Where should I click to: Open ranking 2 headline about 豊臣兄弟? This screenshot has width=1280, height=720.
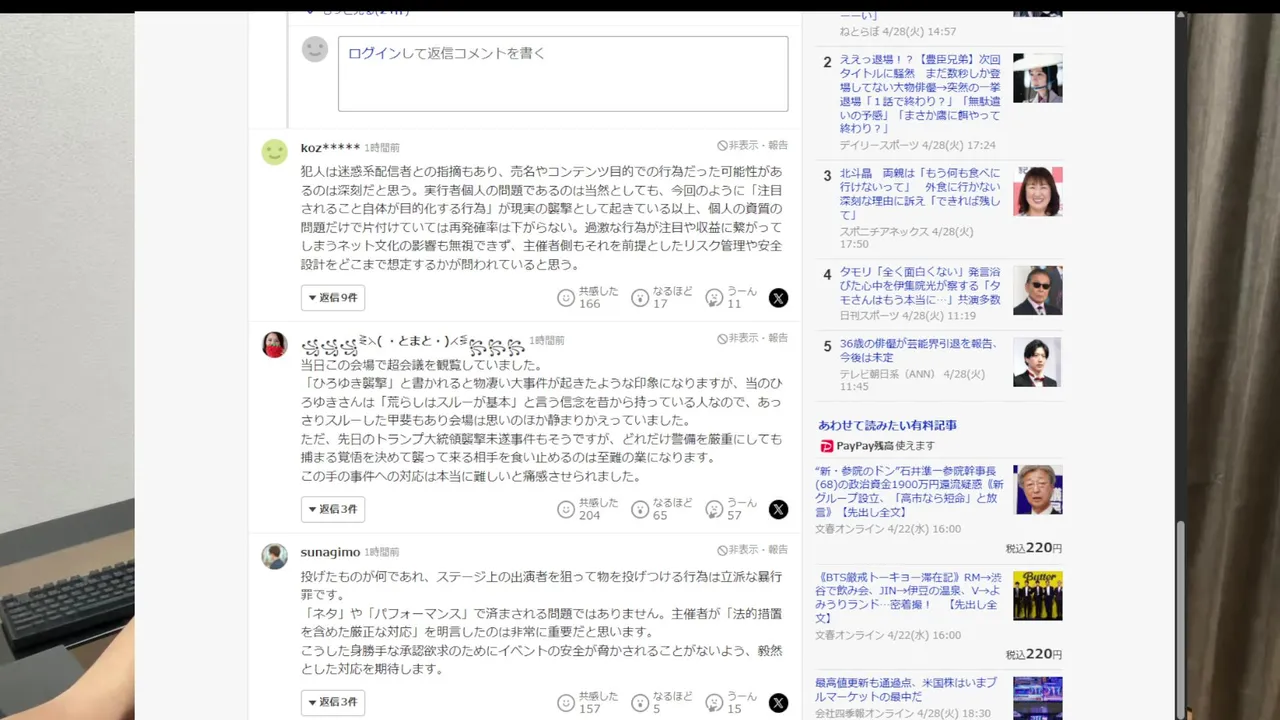click(x=920, y=94)
